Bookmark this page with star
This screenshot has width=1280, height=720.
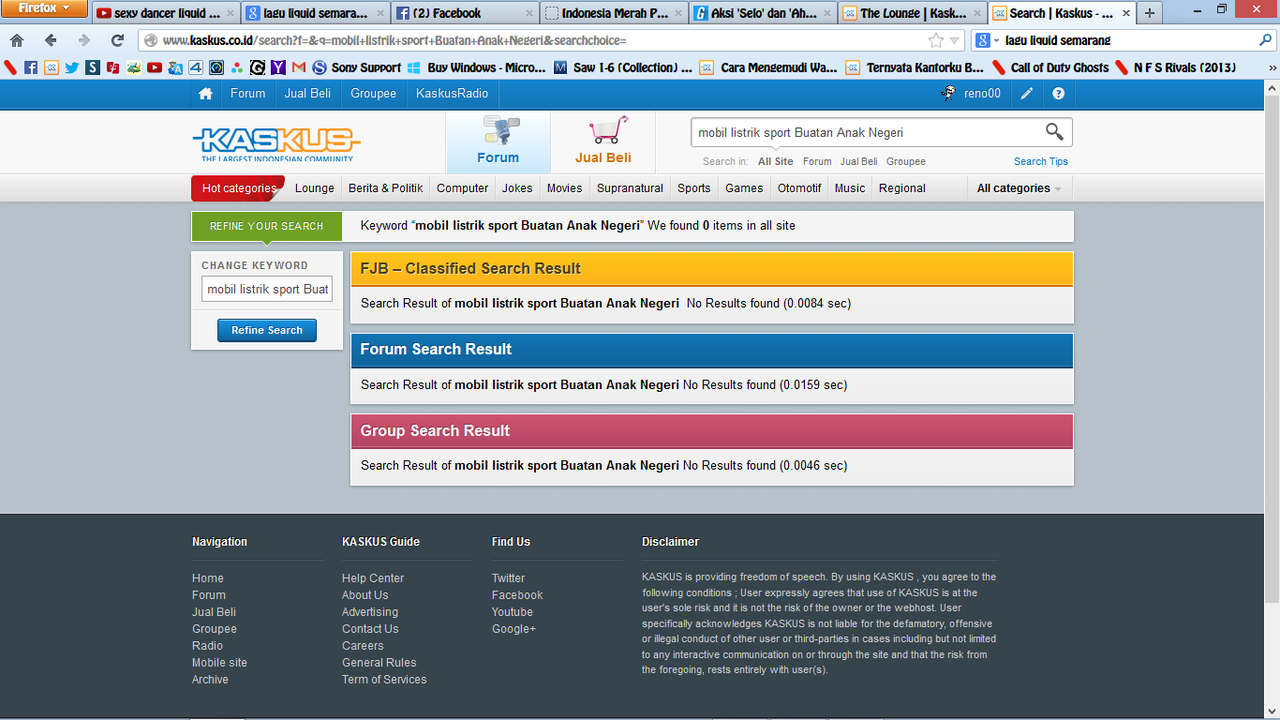[x=936, y=41]
